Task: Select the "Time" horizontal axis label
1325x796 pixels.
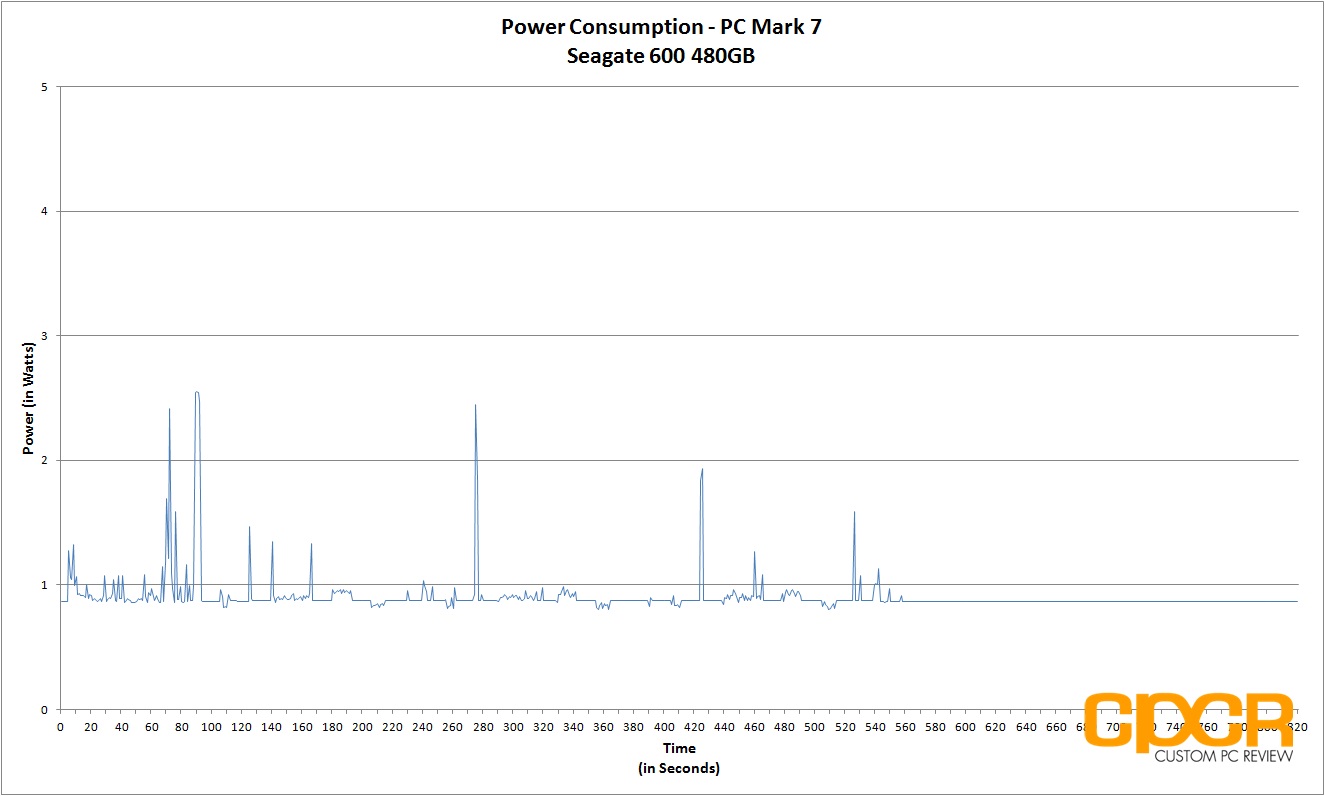Action: [x=678, y=748]
